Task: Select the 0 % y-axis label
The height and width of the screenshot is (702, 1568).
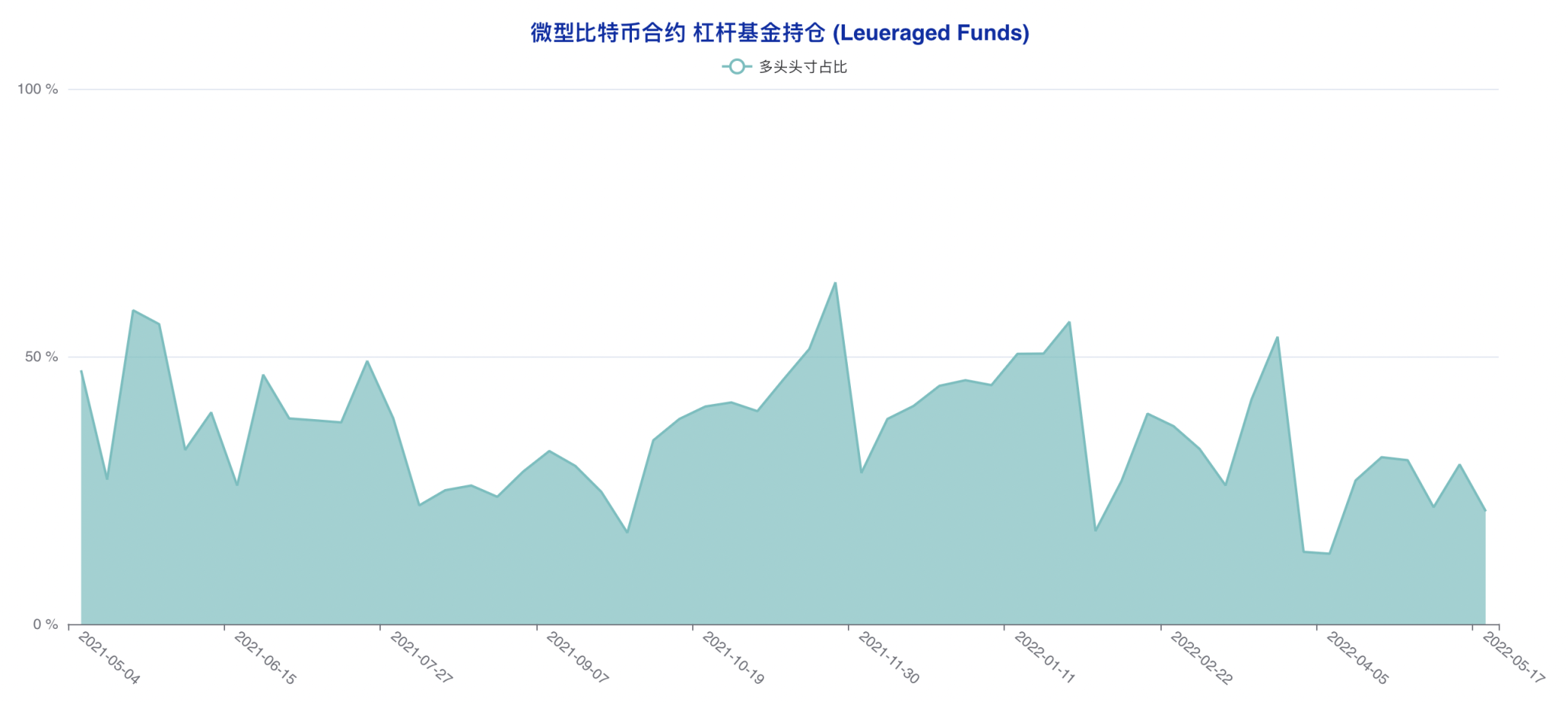Action: 46,624
